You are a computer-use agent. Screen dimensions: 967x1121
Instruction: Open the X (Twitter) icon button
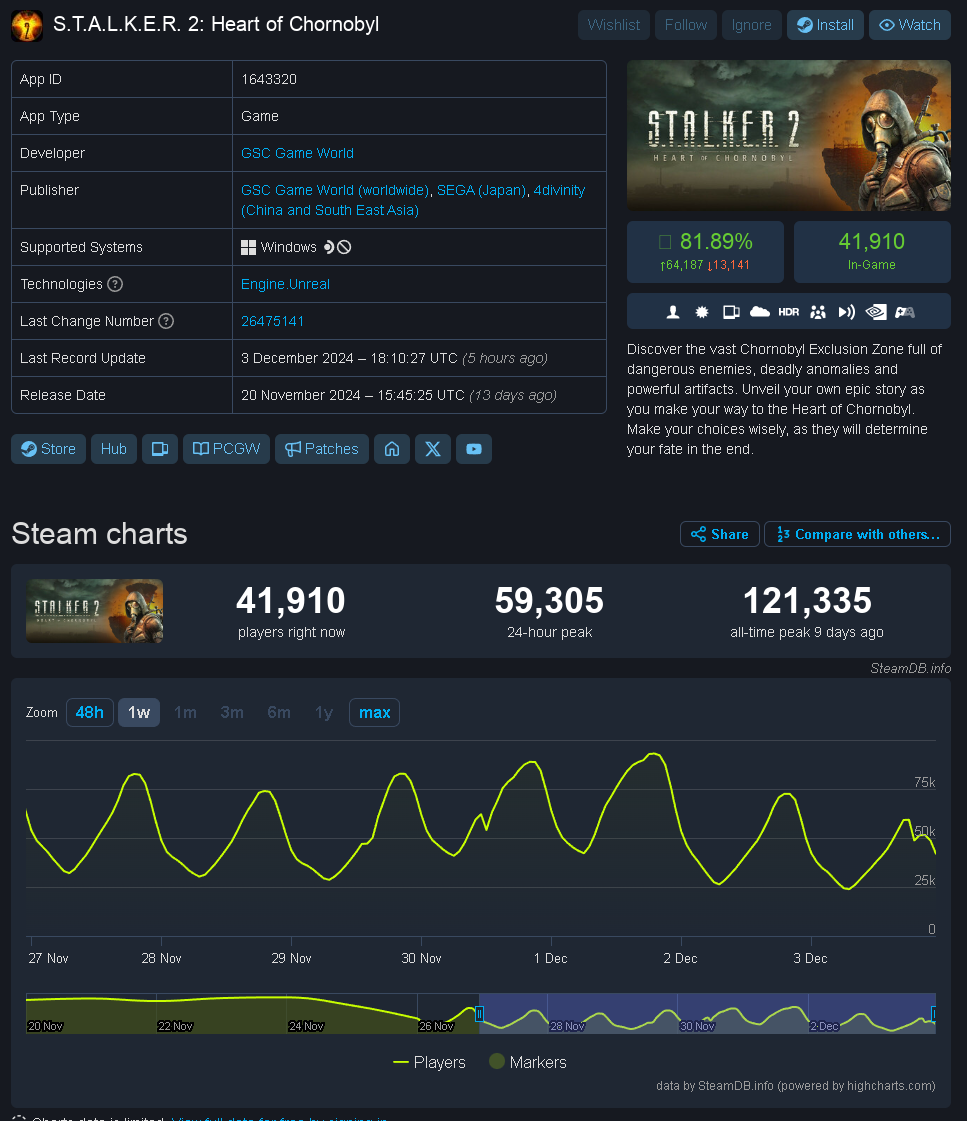[x=433, y=449]
